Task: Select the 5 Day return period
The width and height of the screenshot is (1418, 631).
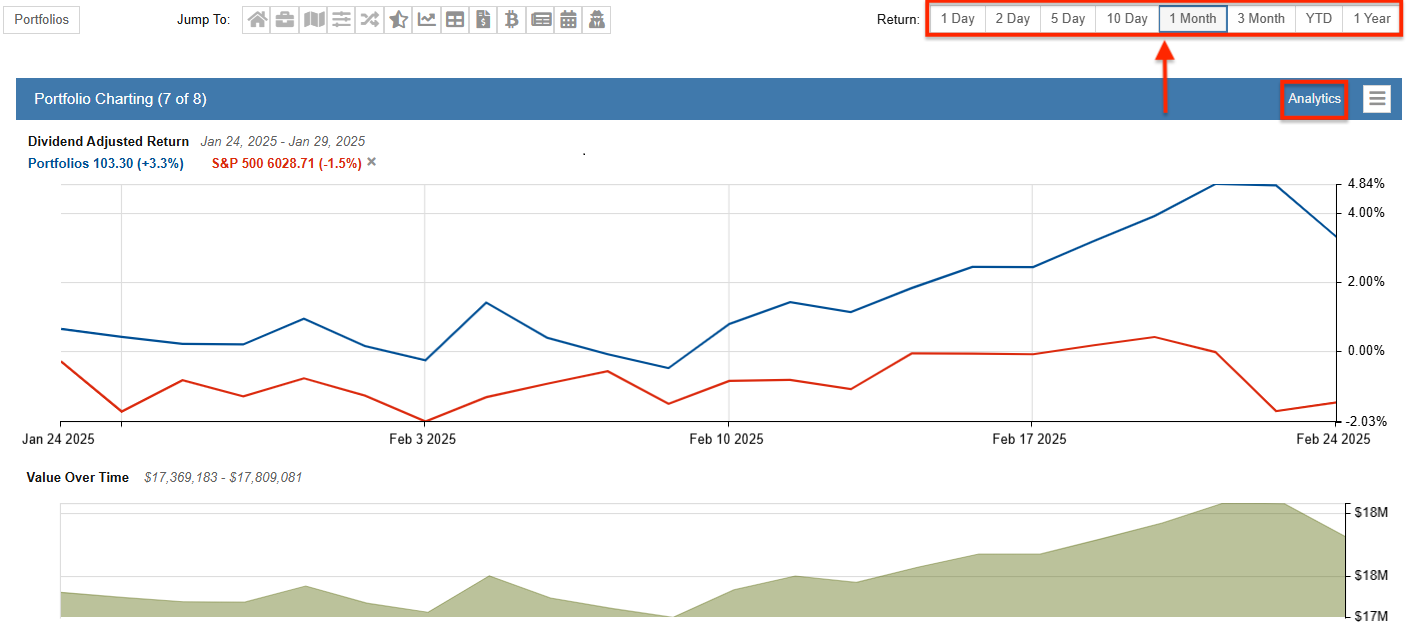Action: (x=1068, y=19)
